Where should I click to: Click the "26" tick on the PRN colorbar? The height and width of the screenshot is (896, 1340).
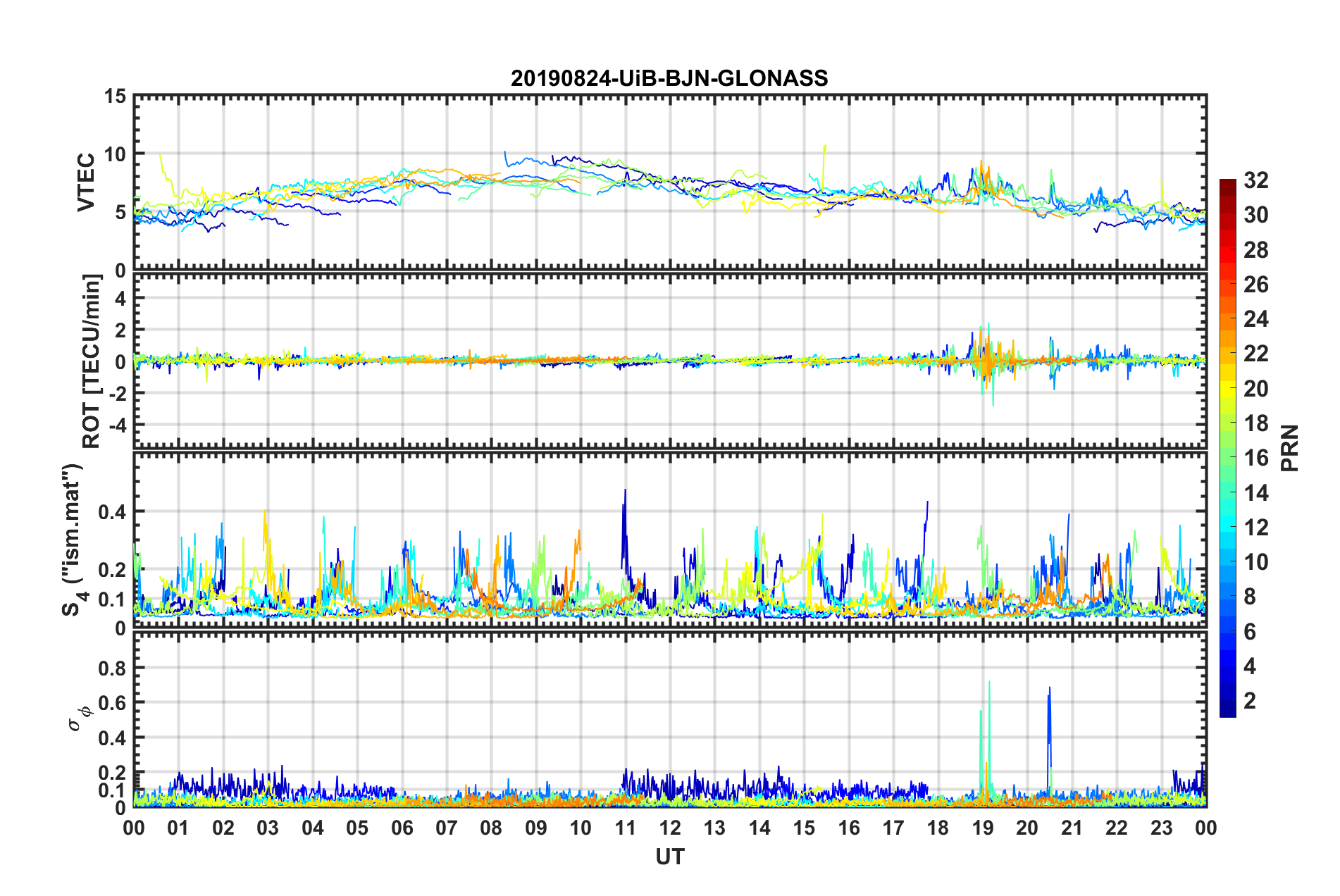[x=1256, y=285]
